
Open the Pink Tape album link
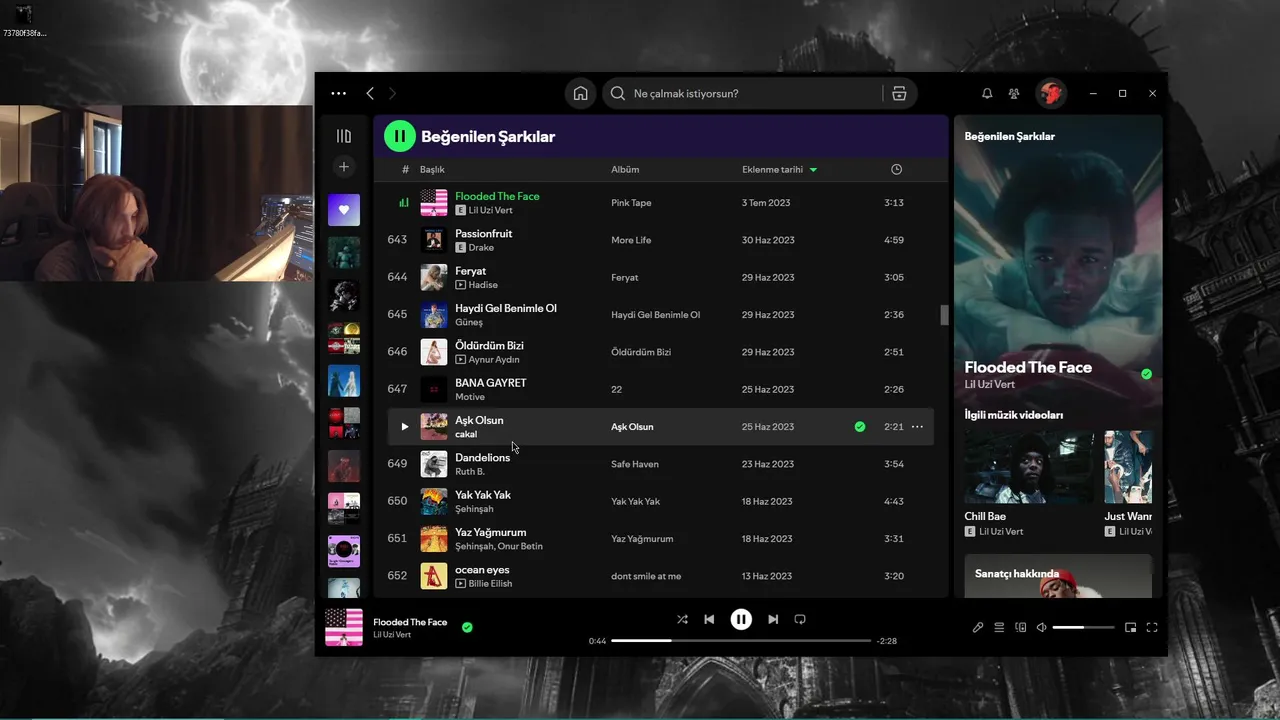pyautogui.click(x=631, y=203)
